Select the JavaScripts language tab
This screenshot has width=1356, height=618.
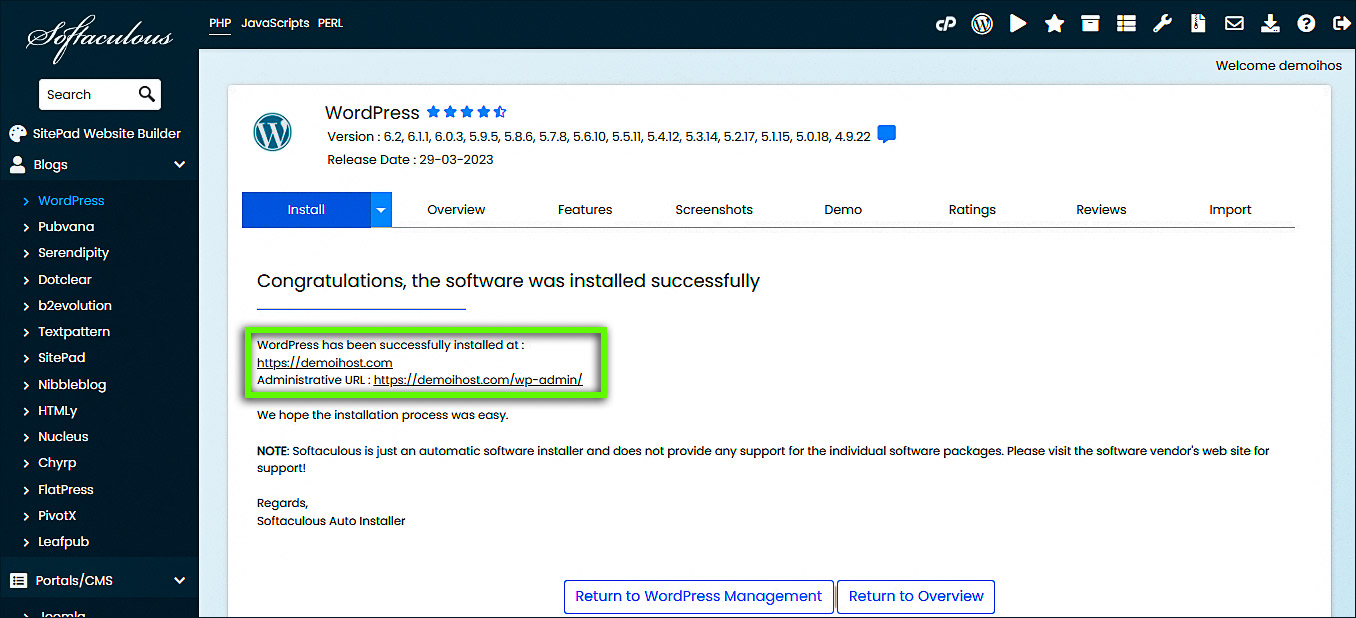[x=275, y=23]
